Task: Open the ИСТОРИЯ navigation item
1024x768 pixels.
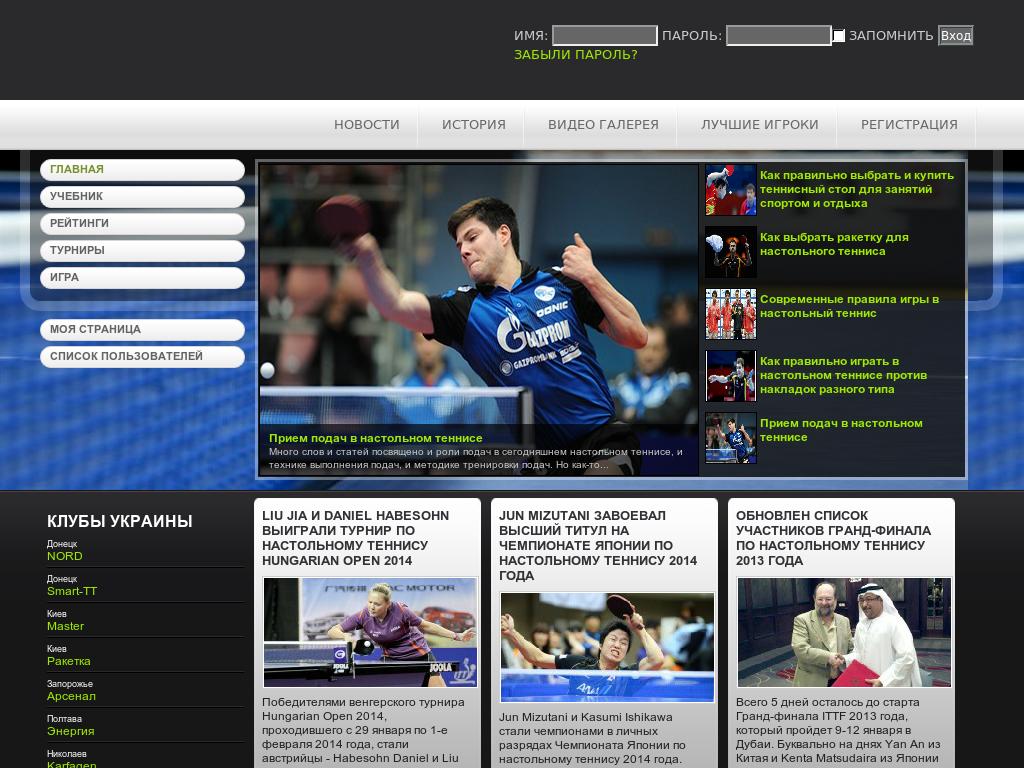Action: [x=473, y=125]
